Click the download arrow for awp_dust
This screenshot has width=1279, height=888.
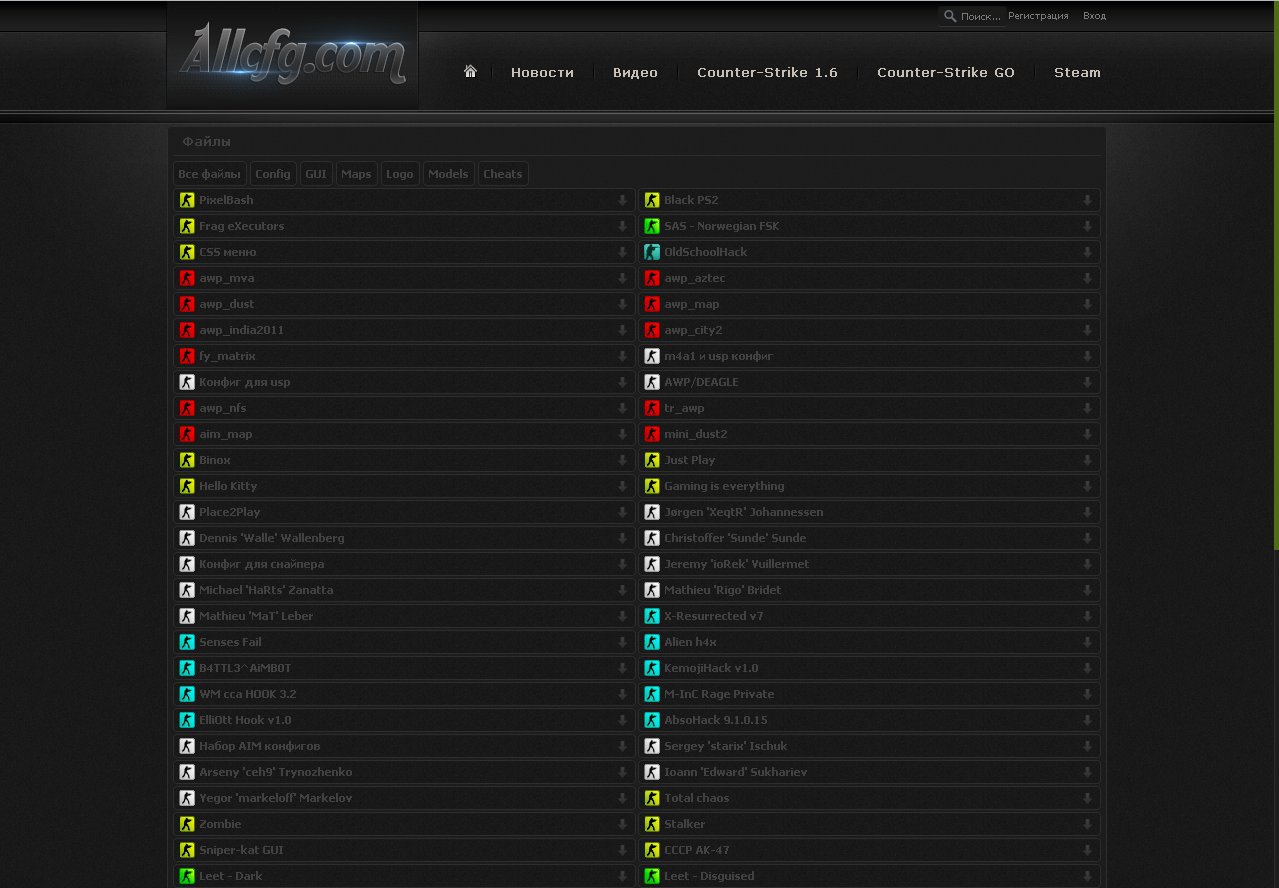622,304
